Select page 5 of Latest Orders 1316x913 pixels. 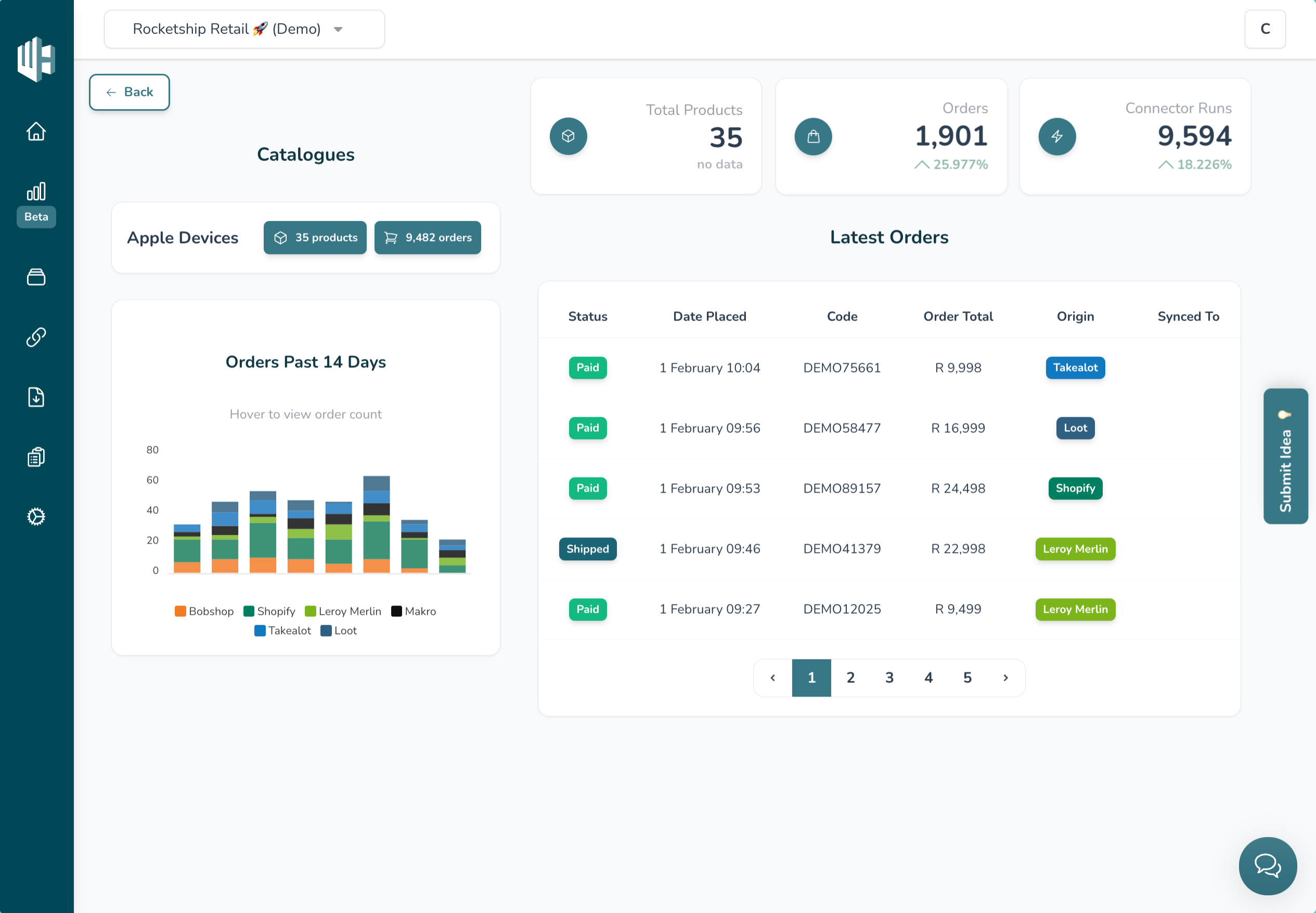pos(967,678)
